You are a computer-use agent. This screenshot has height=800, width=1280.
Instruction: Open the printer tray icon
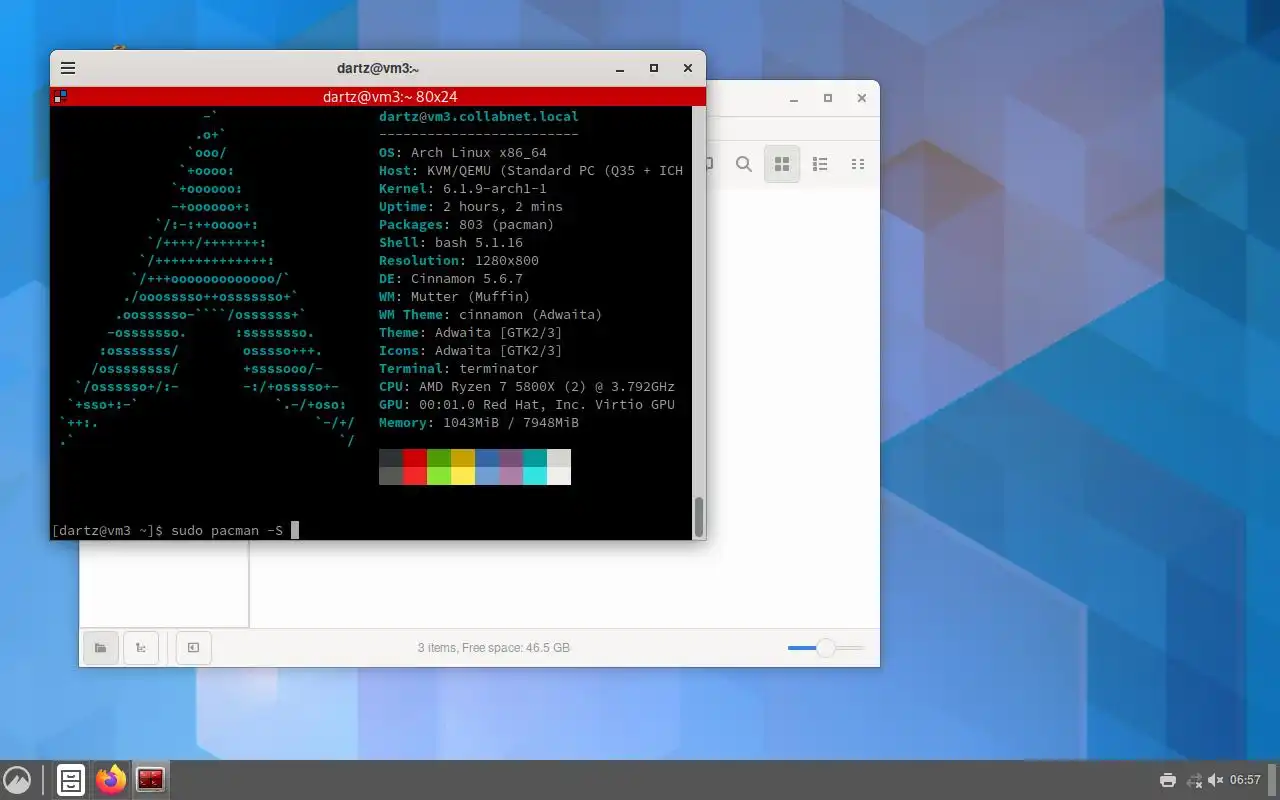point(1167,780)
